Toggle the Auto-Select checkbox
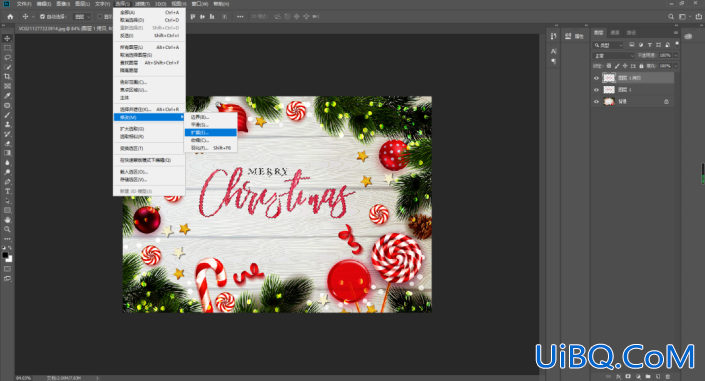705x381 pixels. 42,17
